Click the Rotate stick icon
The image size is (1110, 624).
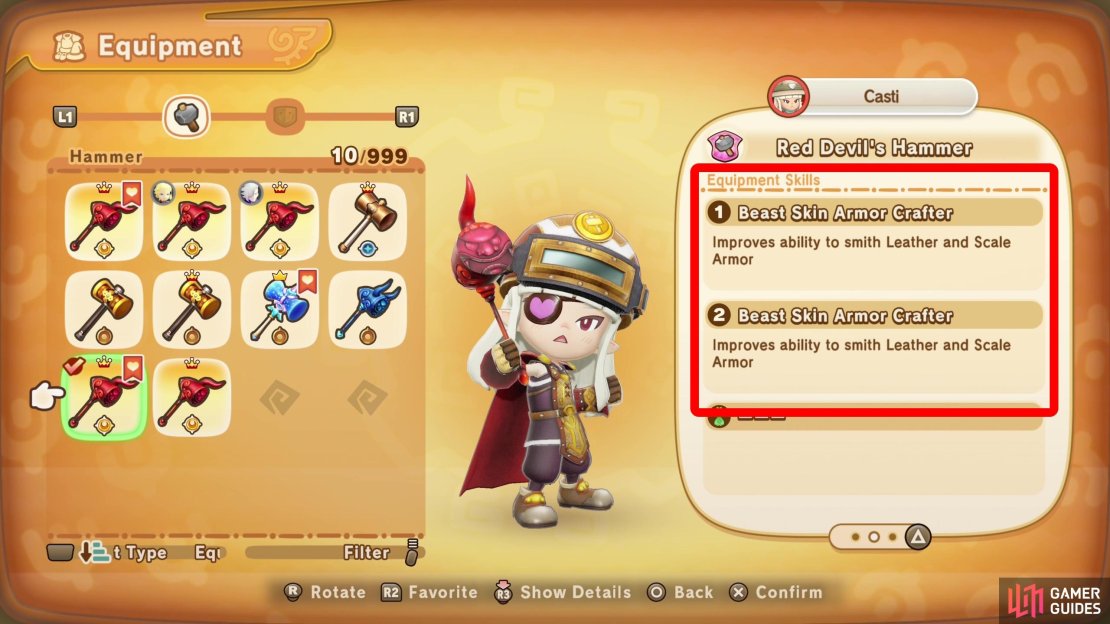[293, 592]
